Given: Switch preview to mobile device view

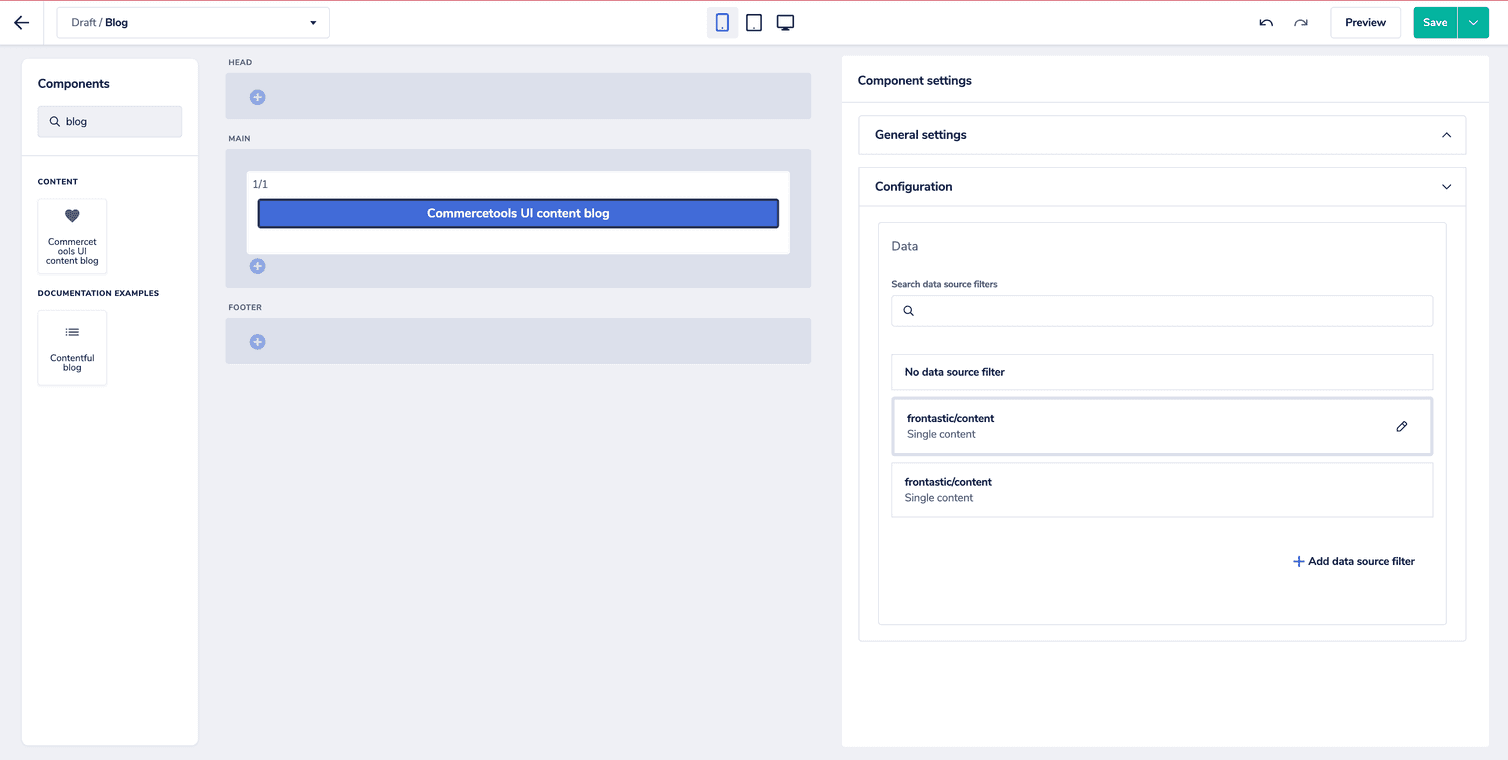Looking at the screenshot, I should (722, 22).
